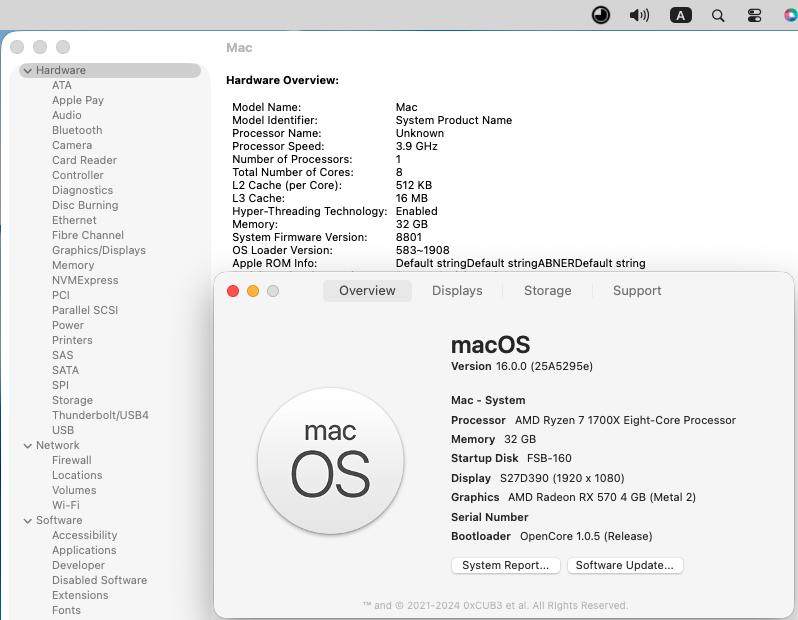
Task: Select SPI in the sidebar
Action: [x=60, y=385]
